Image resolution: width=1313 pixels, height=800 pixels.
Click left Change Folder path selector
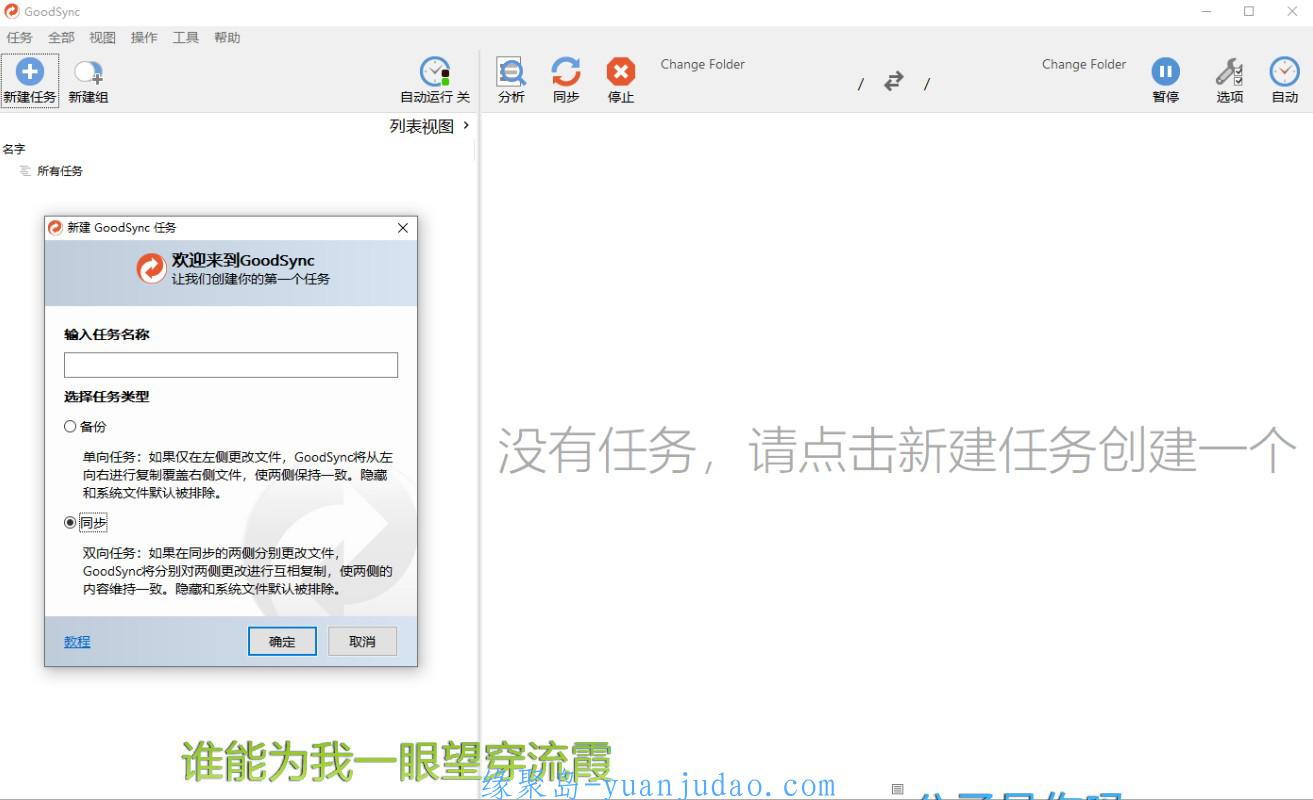click(x=702, y=64)
